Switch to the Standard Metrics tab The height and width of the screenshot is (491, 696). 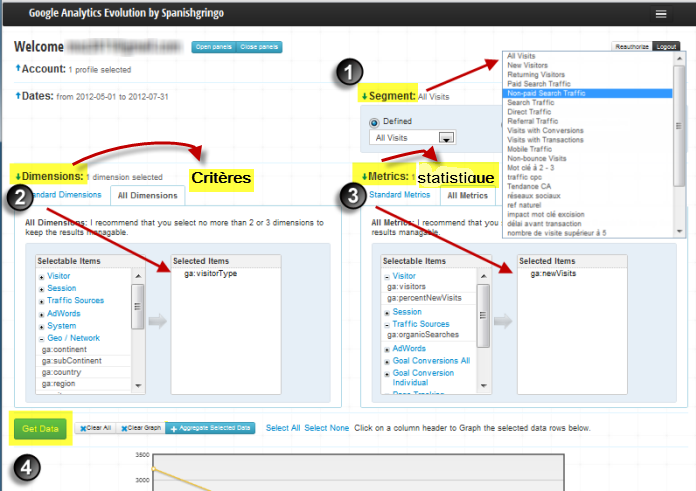tap(399, 195)
